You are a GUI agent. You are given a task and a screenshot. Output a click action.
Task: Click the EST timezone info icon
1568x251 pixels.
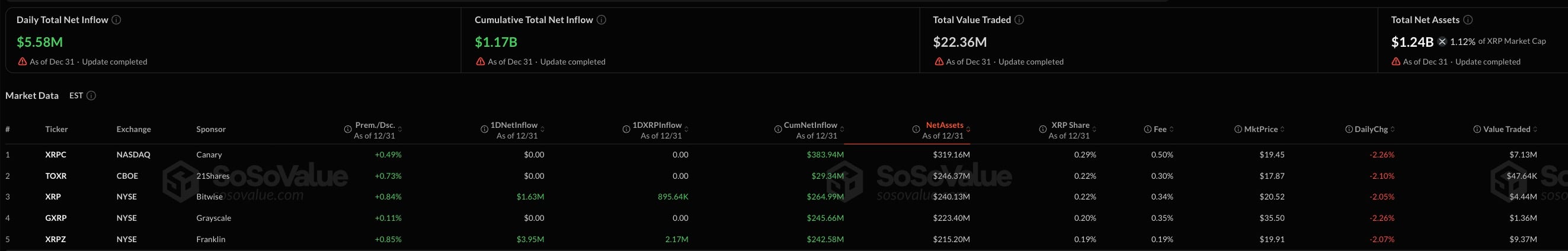coord(91,96)
